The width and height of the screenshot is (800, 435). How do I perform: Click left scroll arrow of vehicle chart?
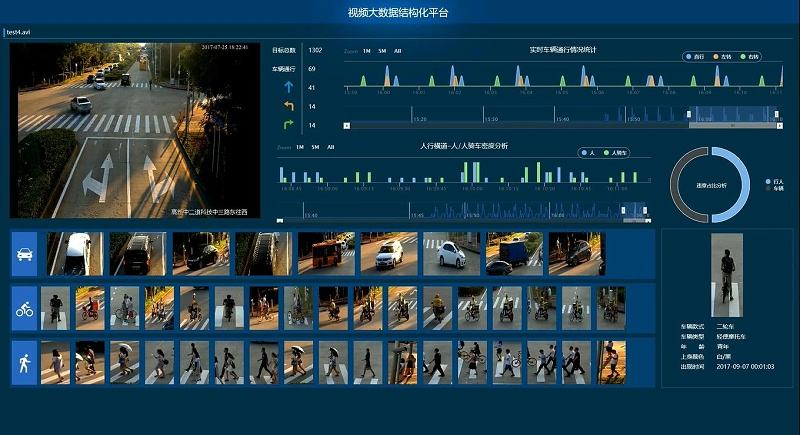coord(347,126)
